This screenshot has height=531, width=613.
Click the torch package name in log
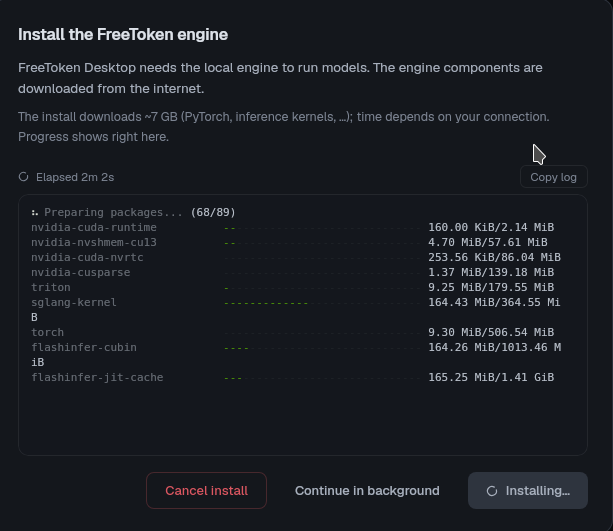point(47,332)
